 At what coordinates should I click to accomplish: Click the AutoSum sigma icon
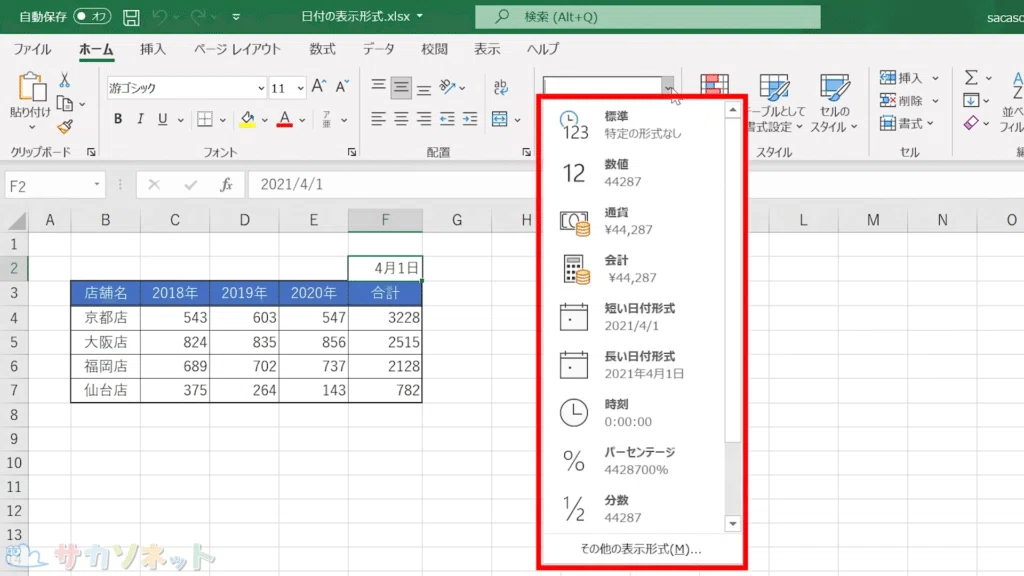tap(971, 78)
